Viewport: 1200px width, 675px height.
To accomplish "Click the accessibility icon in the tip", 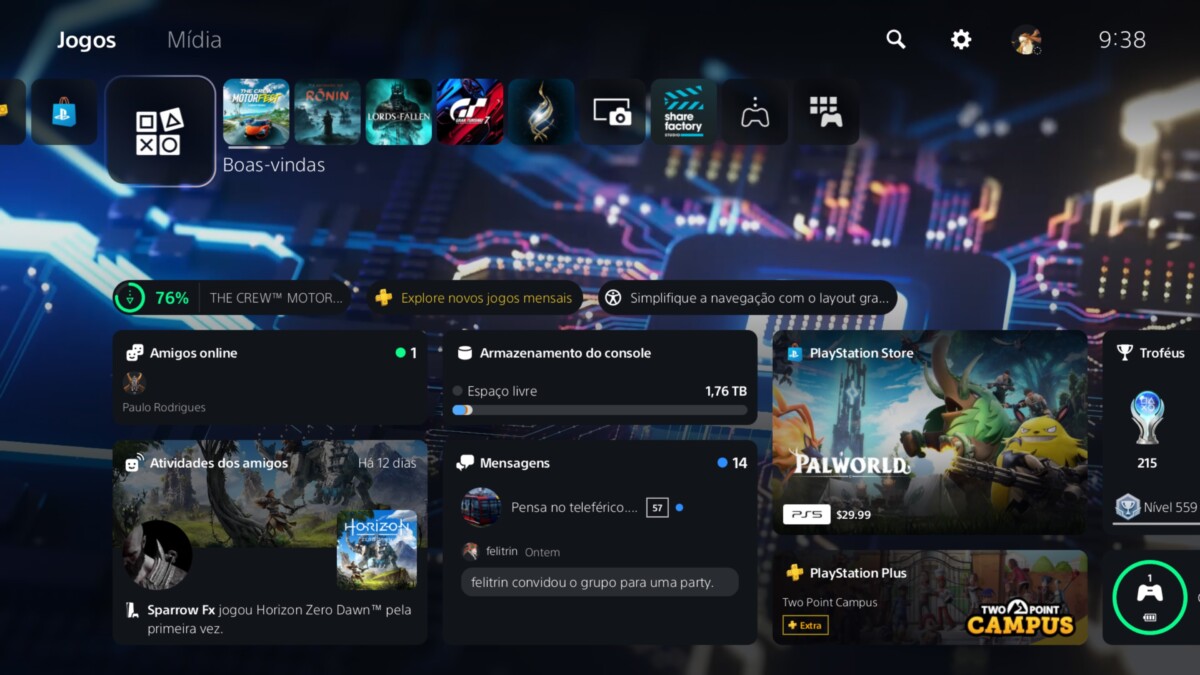I will 613,298.
